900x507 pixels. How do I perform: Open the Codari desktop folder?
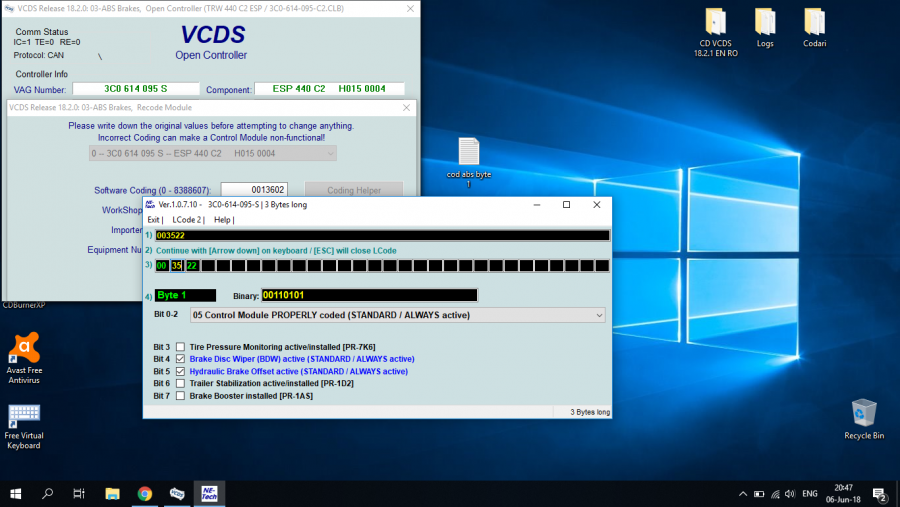click(814, 25)
